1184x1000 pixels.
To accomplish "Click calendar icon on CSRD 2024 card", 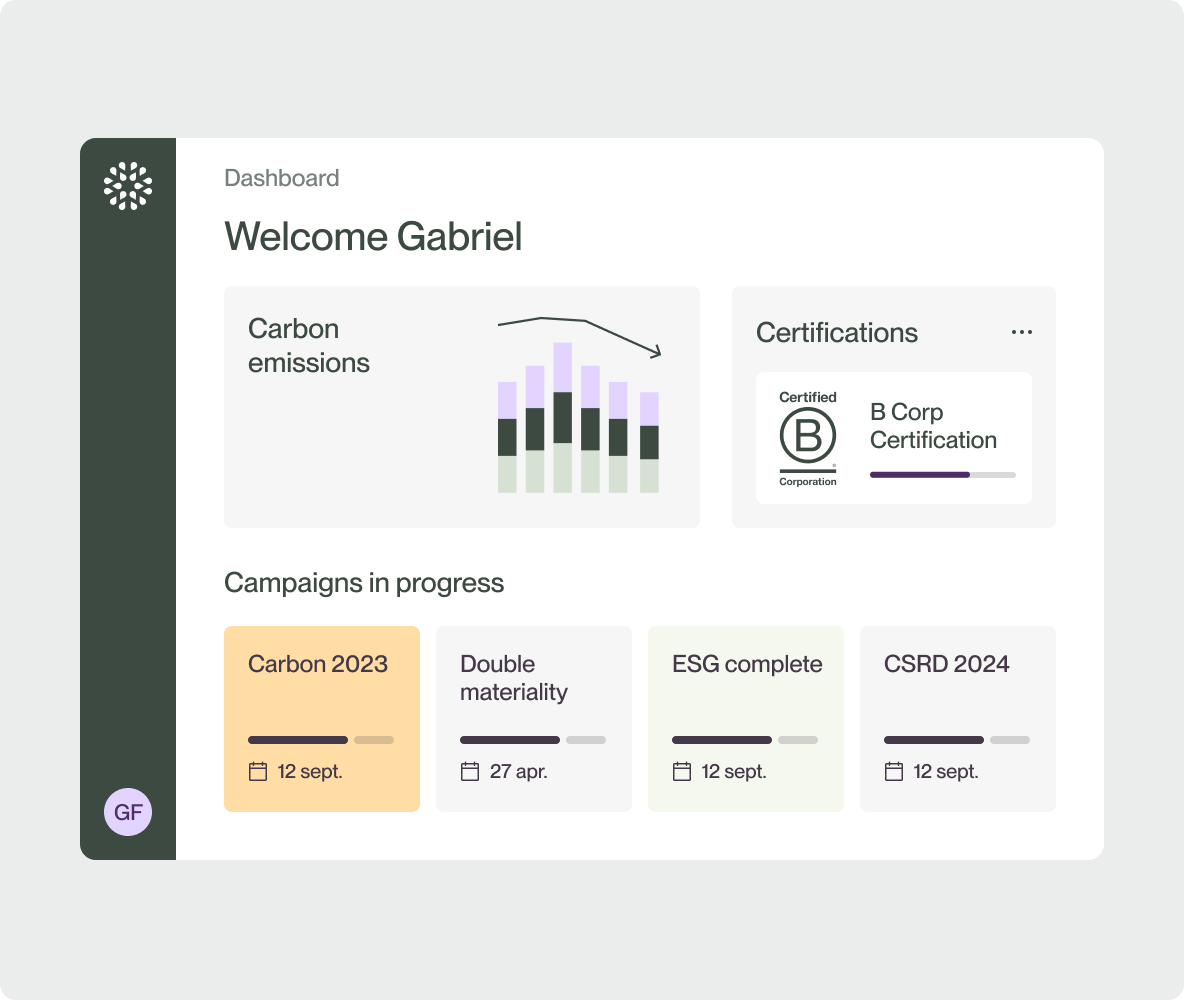I will click(x=894, y=771).
